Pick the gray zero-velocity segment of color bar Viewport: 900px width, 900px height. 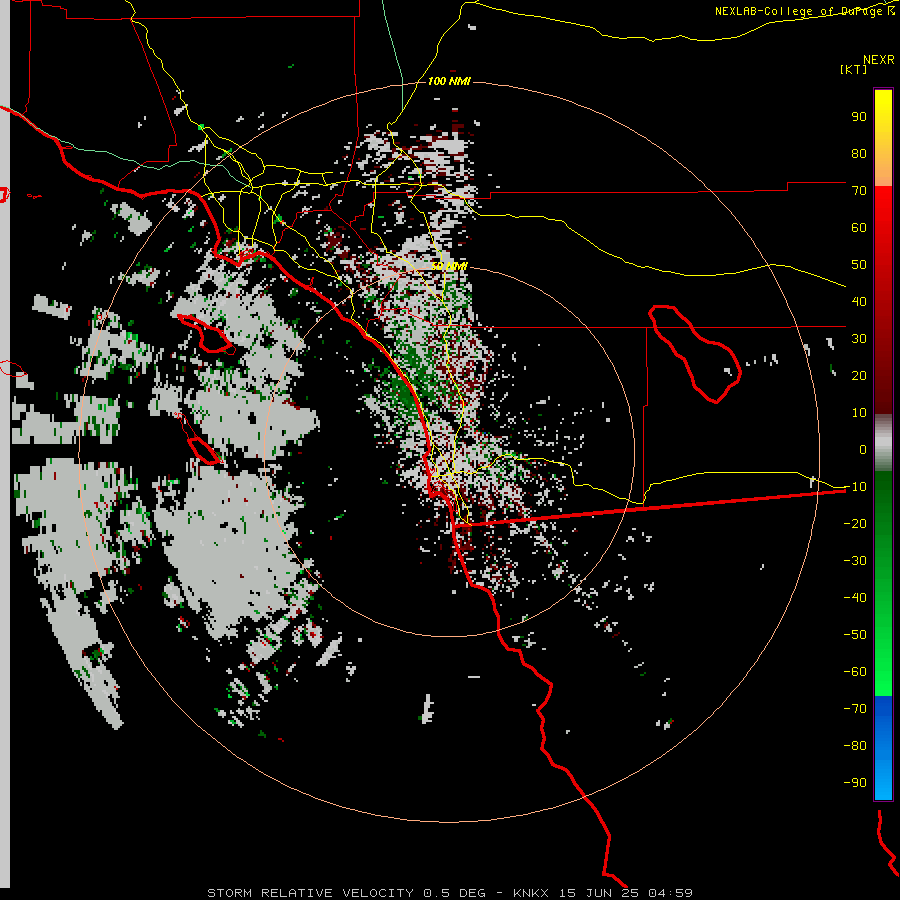click(x=883, y=442)
